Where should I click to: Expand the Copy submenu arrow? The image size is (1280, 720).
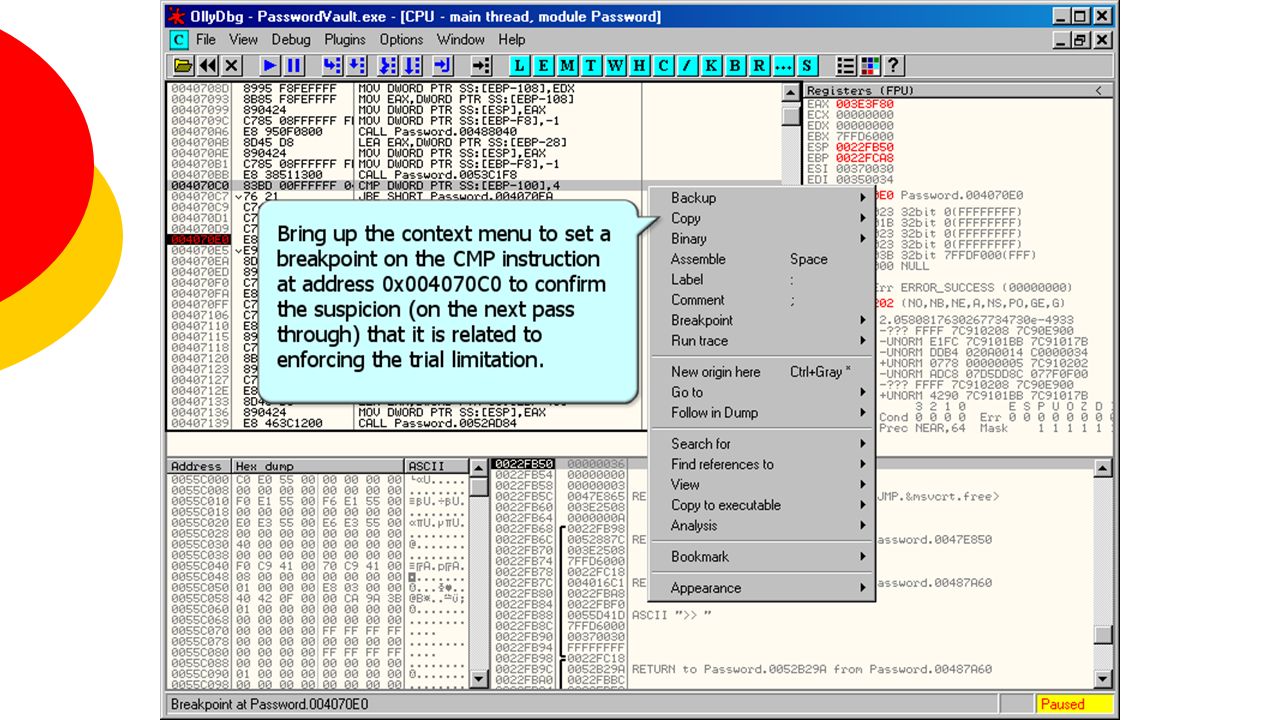863,218
